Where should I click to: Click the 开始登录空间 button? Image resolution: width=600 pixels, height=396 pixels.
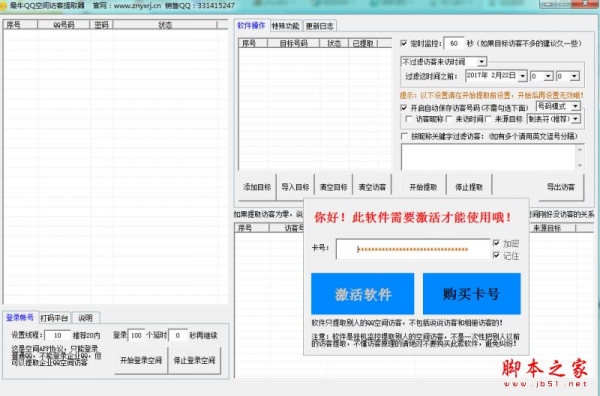pos(141,360)
